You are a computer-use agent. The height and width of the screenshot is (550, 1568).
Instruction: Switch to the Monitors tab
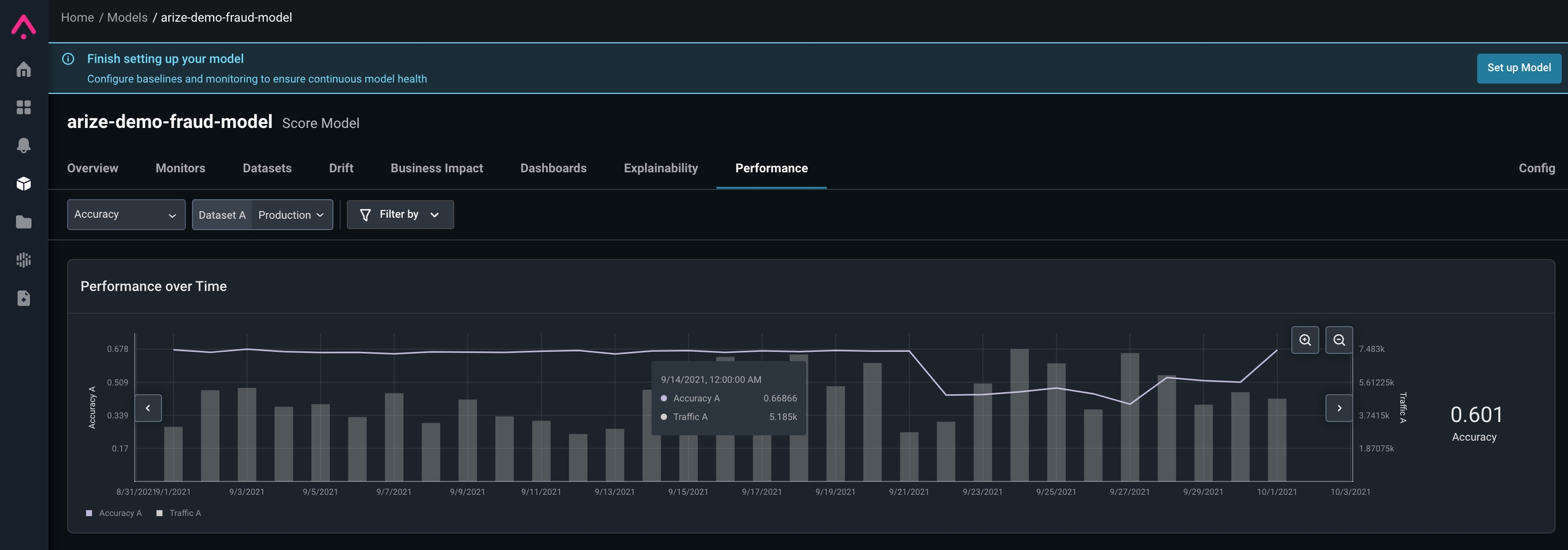pos(180,168)
